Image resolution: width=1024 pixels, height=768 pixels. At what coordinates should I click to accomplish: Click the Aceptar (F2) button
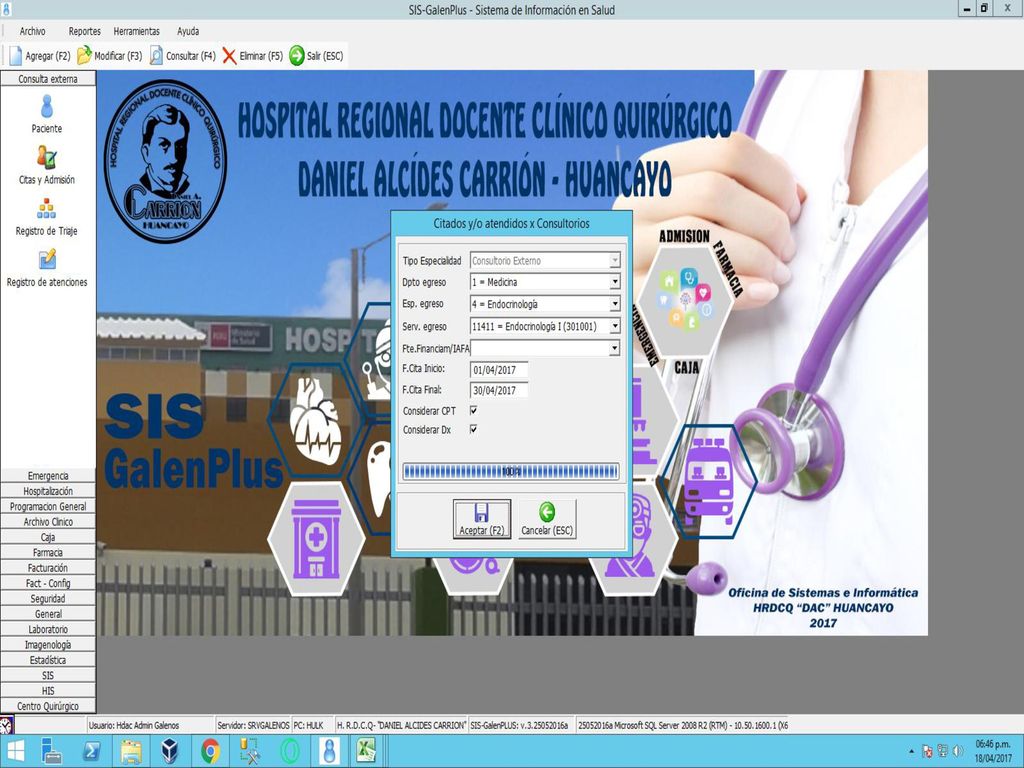pyautogui.click(x=482, y=519)
